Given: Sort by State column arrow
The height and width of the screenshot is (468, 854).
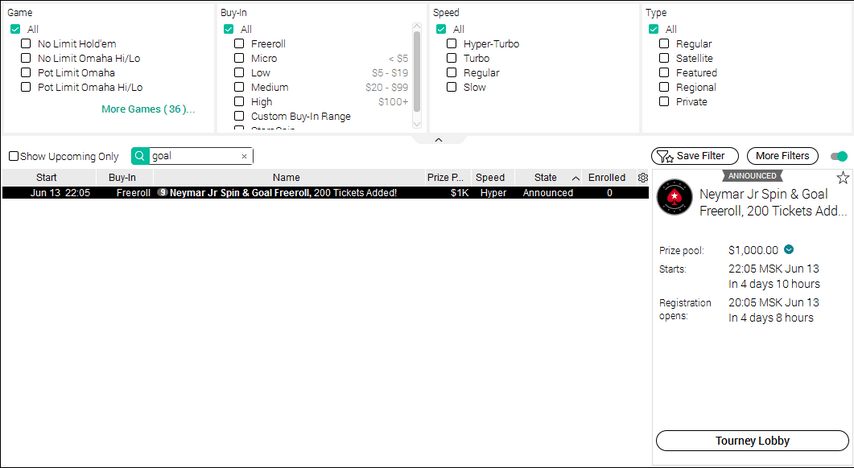Looking at the screenshot, I should 575,178.
